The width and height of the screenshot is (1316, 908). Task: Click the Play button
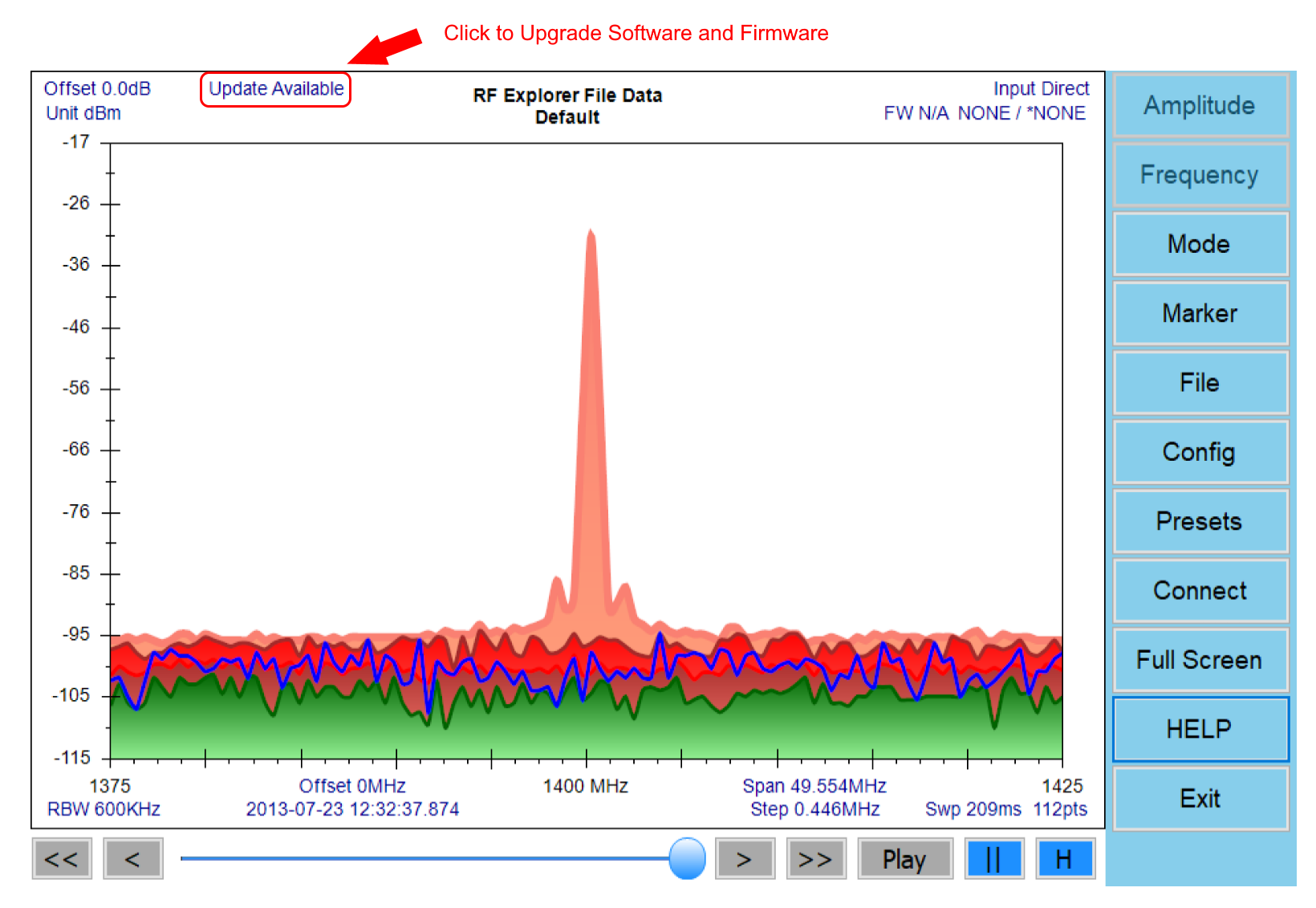pyautogui.click(x=905, y=859)
